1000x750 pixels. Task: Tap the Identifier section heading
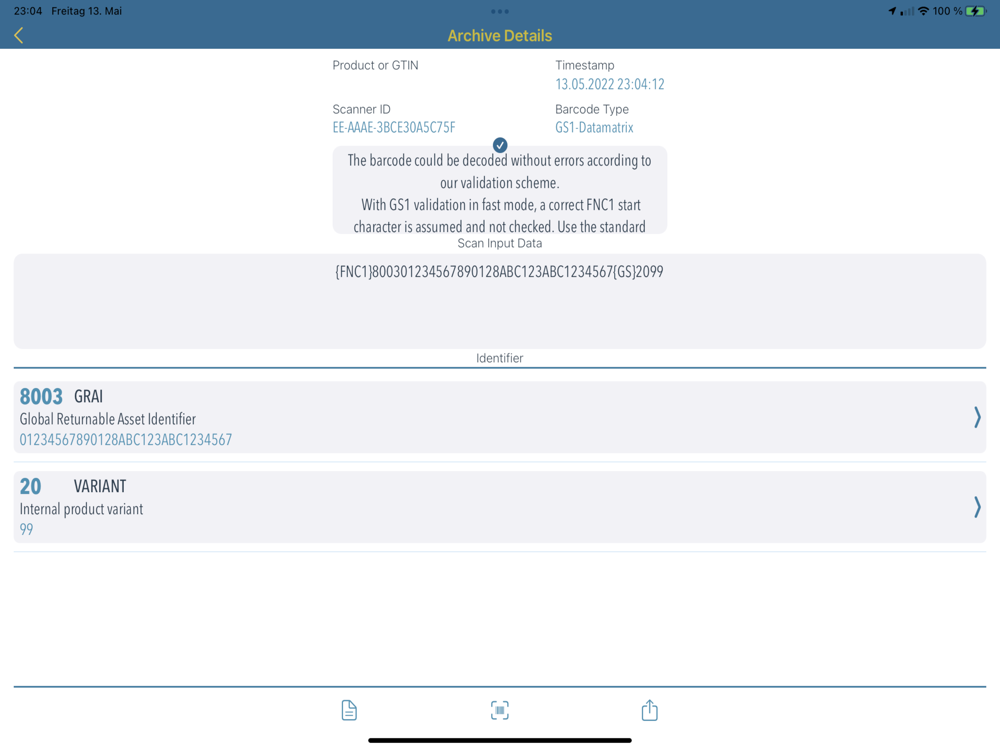pyautogui.click(x=500, y=358)
